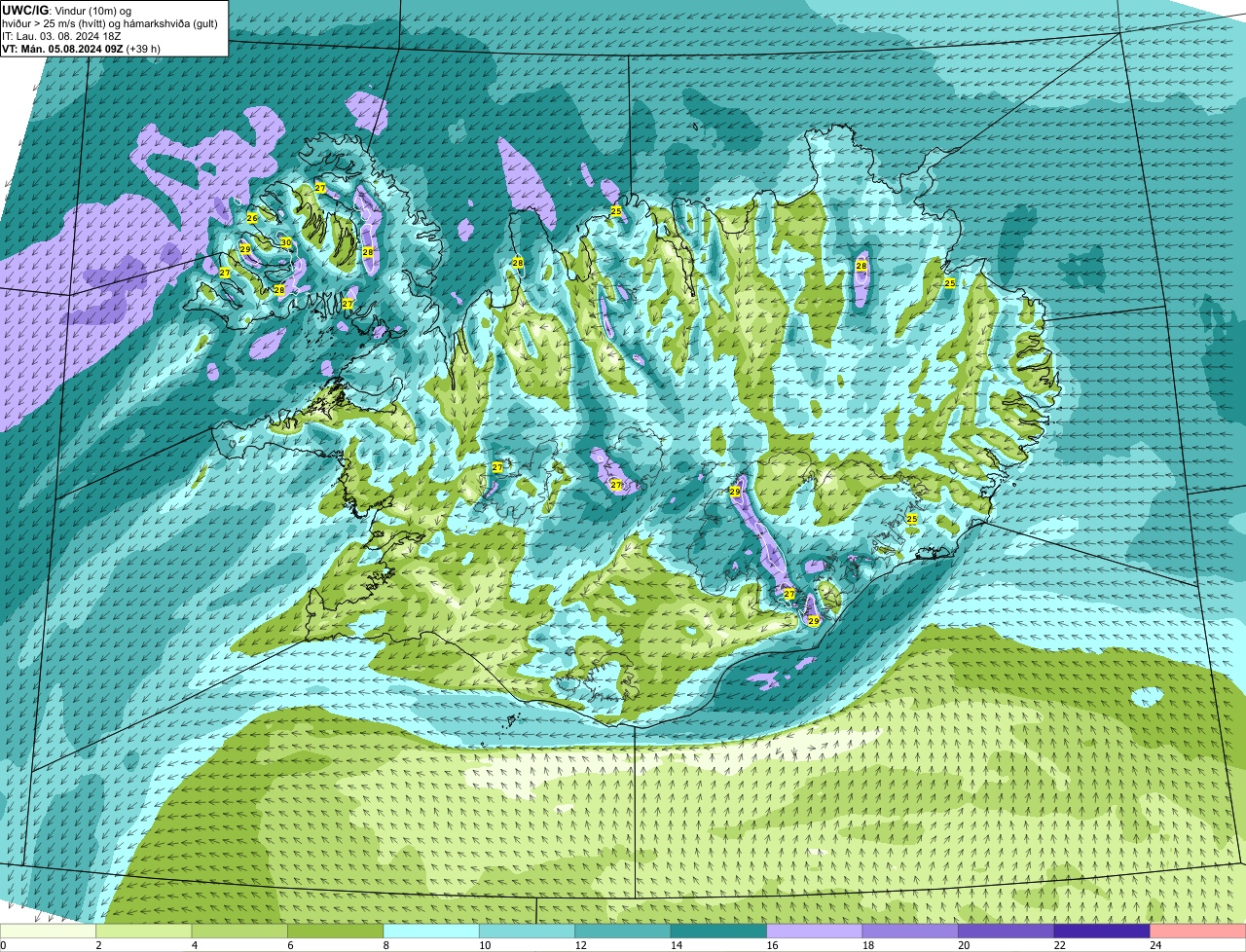Click the yellow gust label reading 30
Screen dimensions: 1246x952
point(286,242)
